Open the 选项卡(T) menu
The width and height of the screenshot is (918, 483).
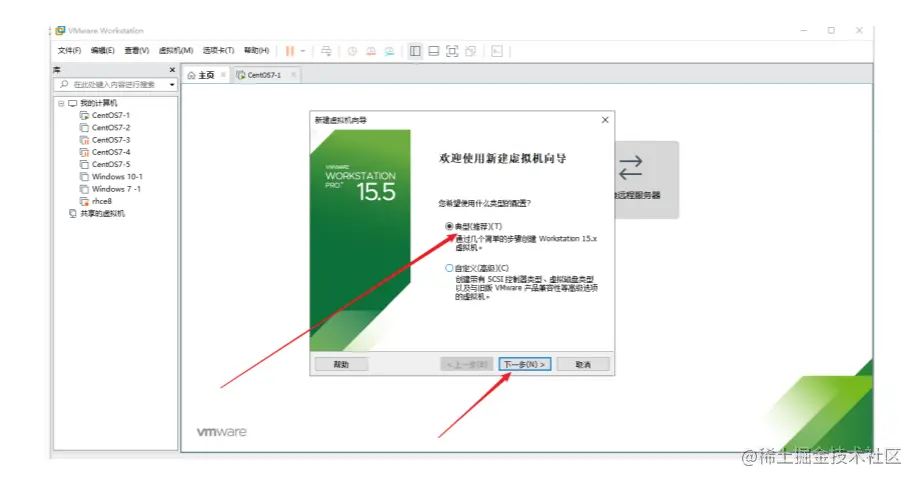click(218, 50)
